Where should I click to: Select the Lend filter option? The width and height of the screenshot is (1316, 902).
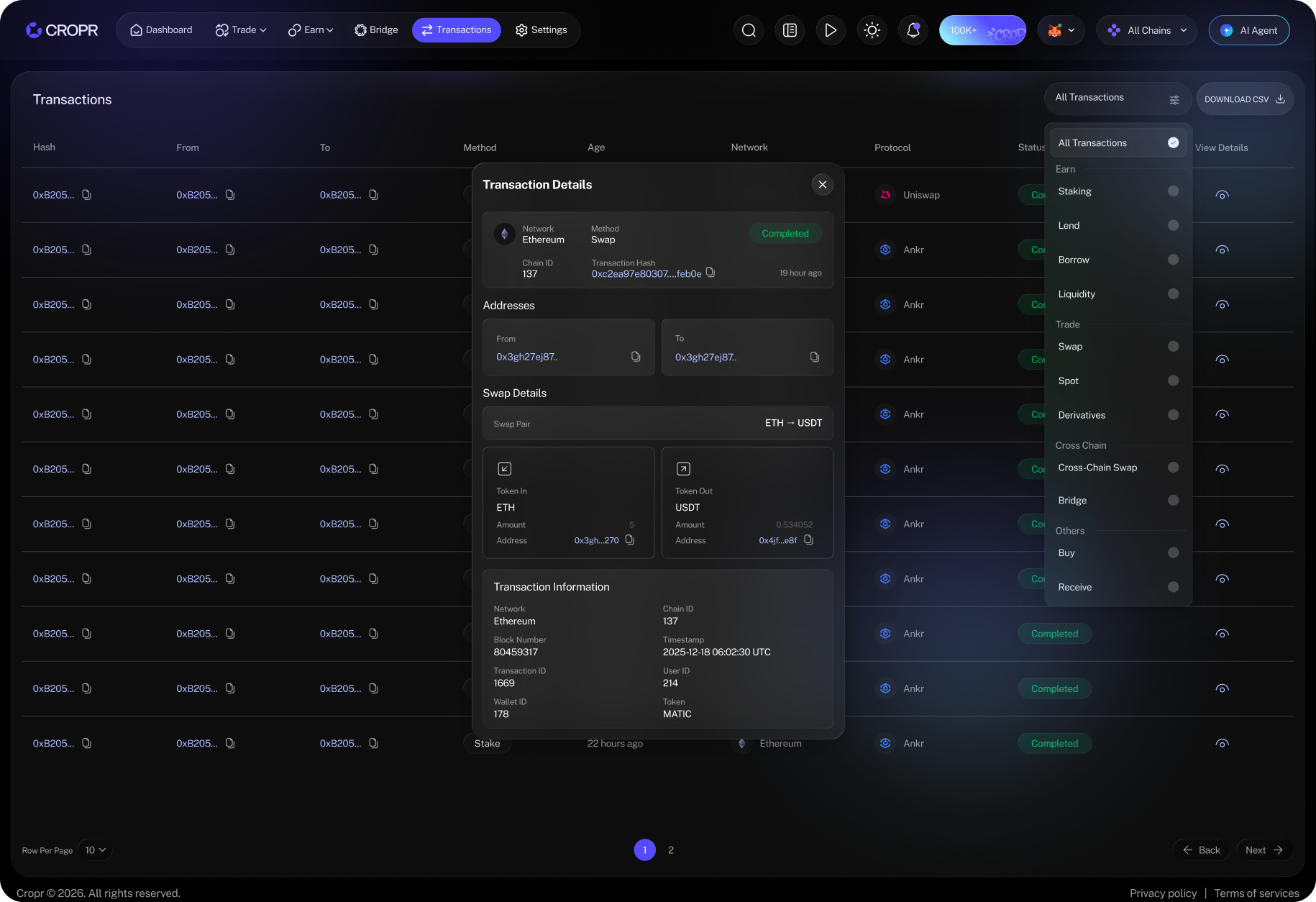coord(1118,225)
